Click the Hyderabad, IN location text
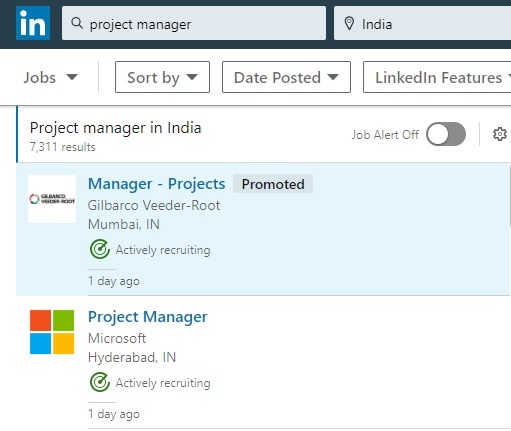 pos(132,357)
